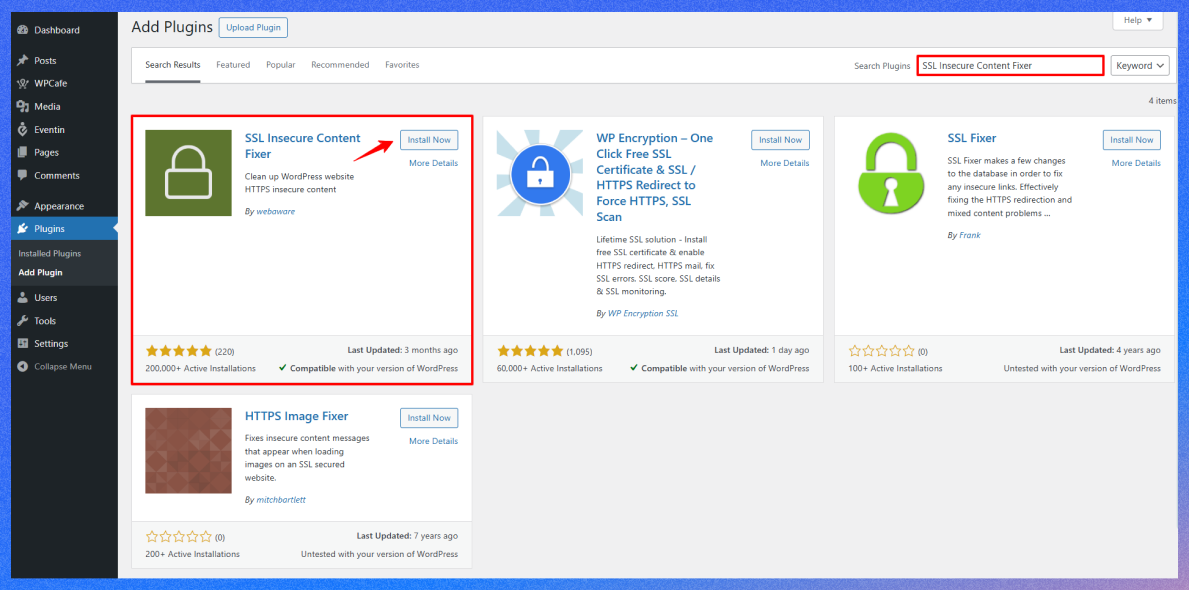The height and width of the screenshot is (590, 1189).
Task: Click the mitchbartlett author link
Action: [281, 500]
